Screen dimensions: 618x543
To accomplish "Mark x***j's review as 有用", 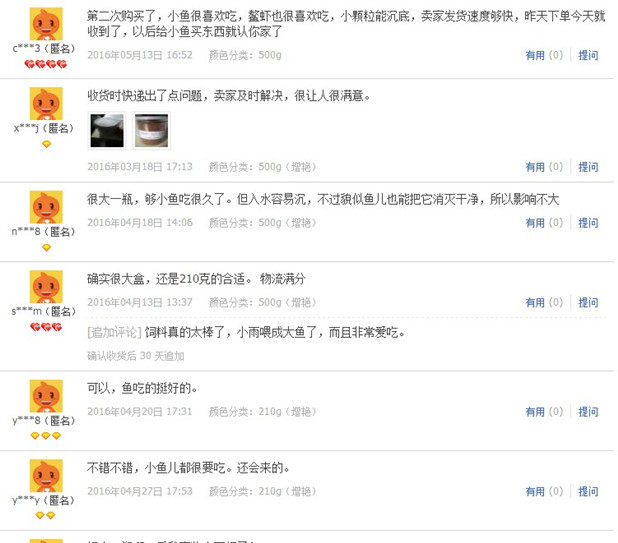I will click(x=544, y=167).
